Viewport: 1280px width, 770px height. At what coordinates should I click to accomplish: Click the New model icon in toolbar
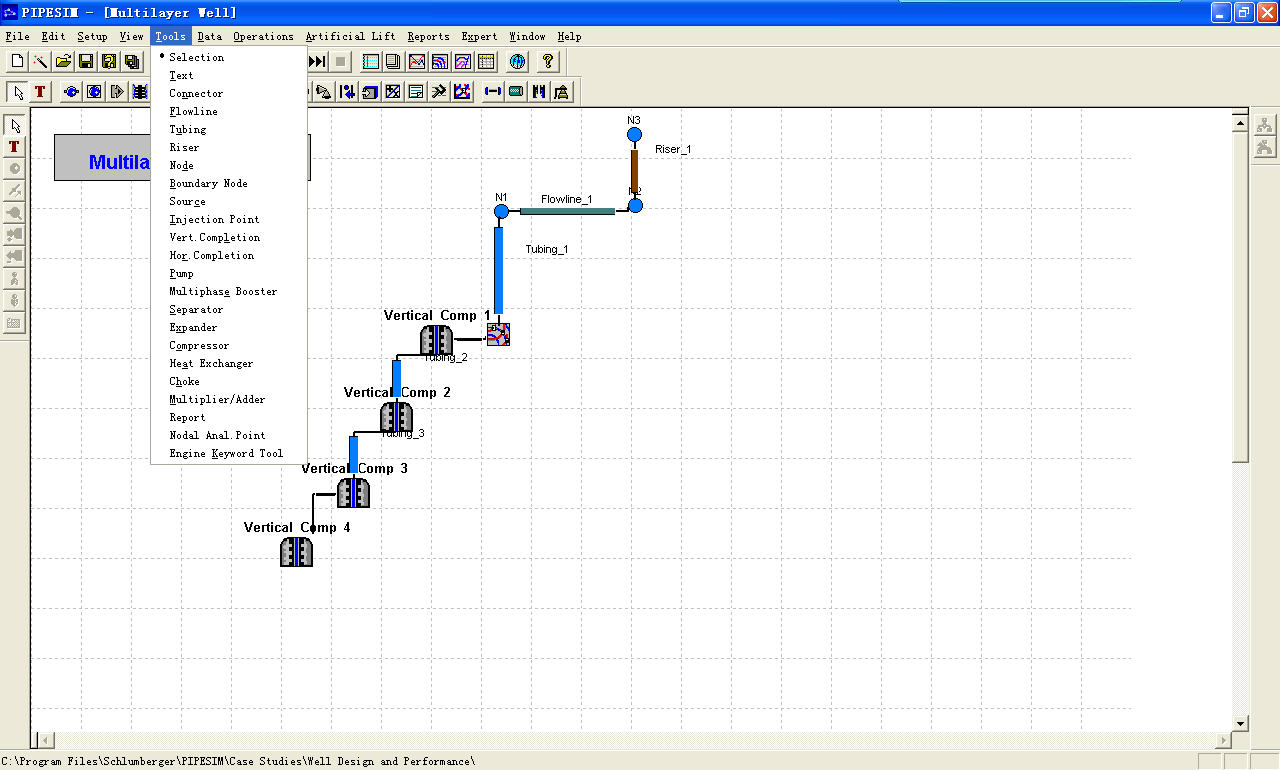17,62
